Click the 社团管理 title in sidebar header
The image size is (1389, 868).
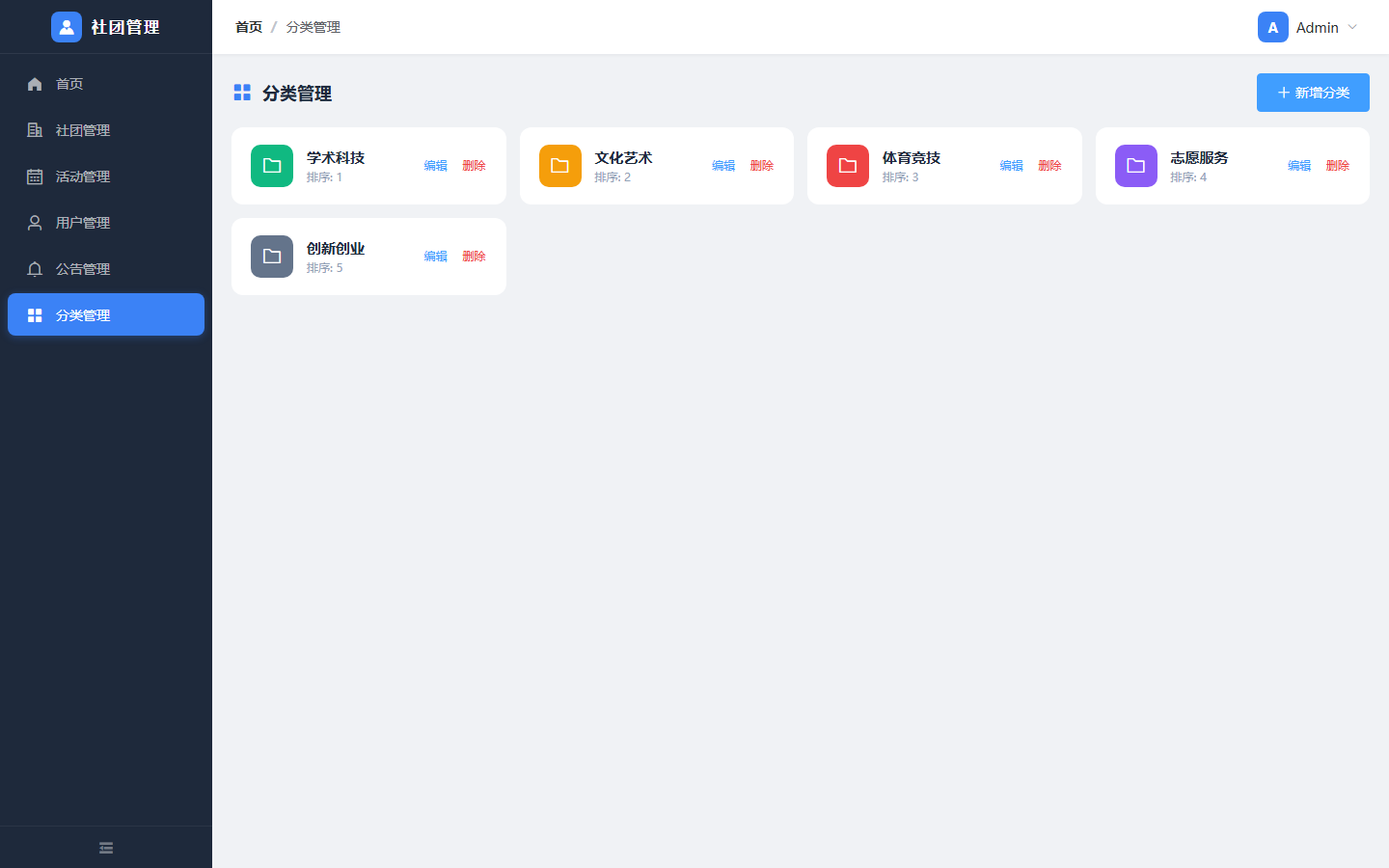point(125,27)
